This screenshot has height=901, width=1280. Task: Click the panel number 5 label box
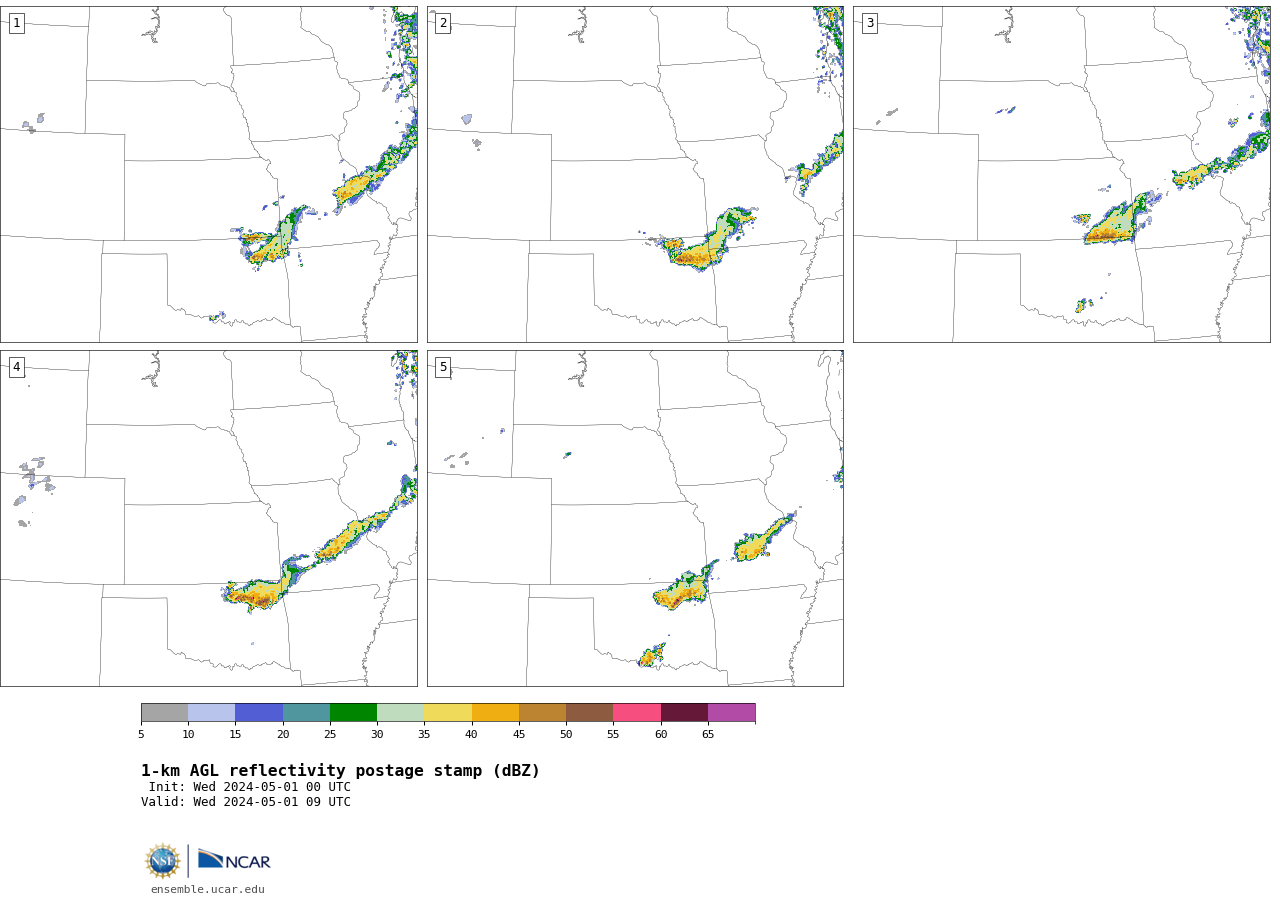point(443,367)
